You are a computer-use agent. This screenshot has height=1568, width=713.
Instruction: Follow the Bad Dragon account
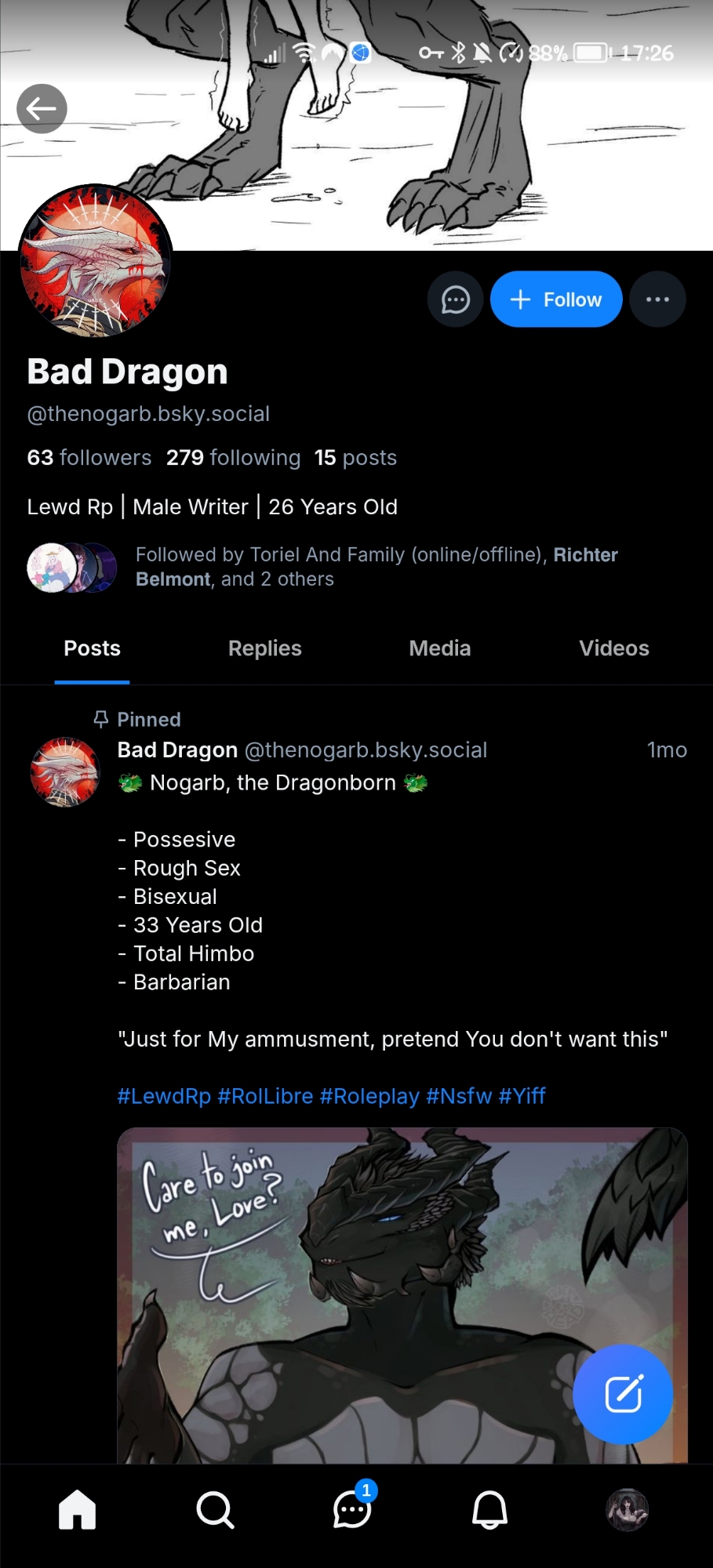coord(556,299)
